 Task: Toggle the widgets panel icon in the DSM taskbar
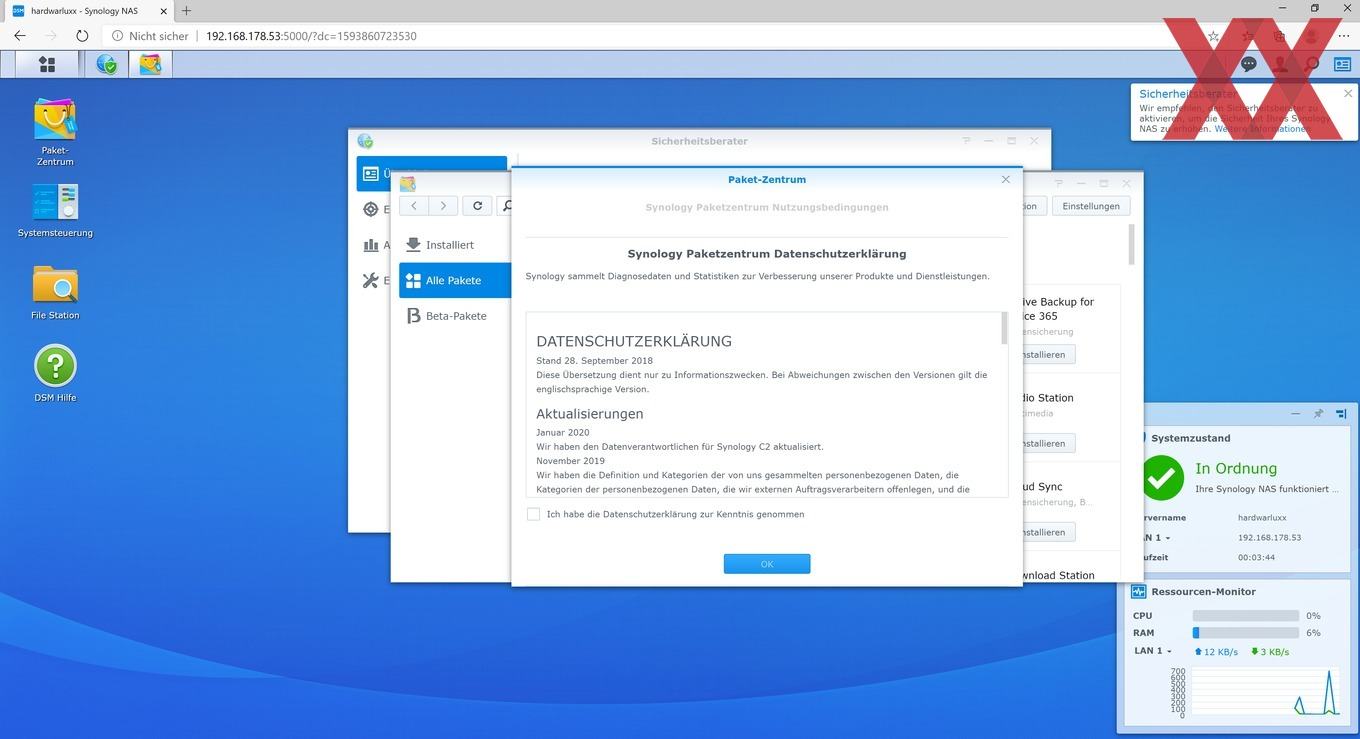(1342, 64)
